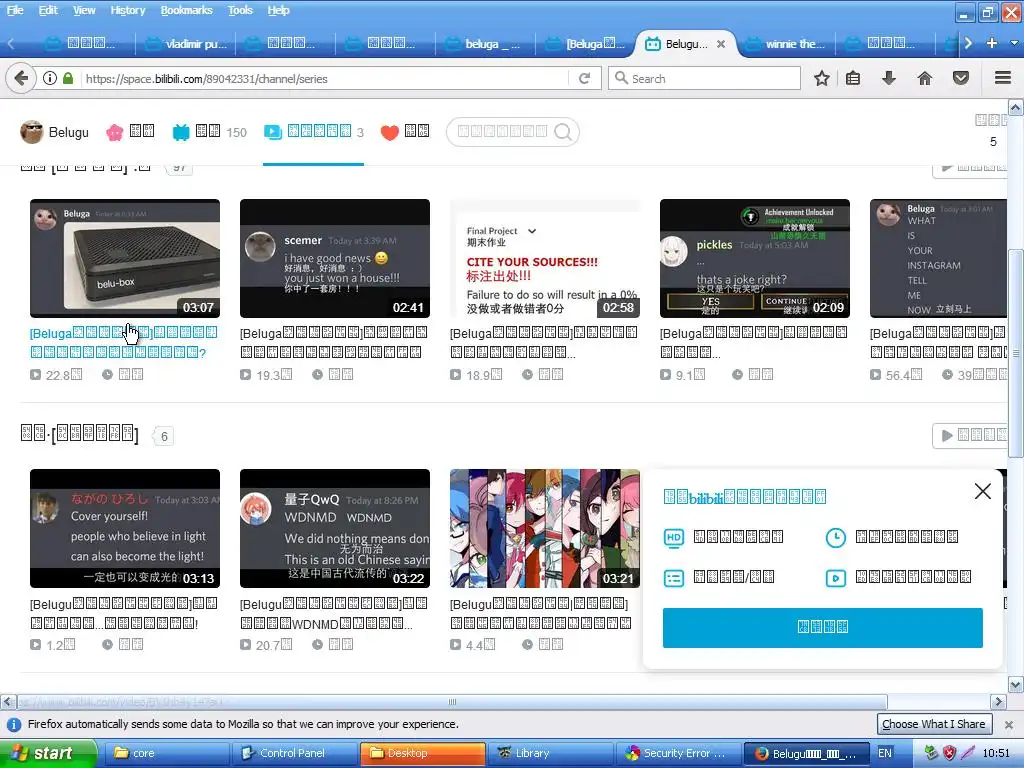Play all button for the 6-video series
This screenshot has width=1024, height=768.
(x=970, y=436)
